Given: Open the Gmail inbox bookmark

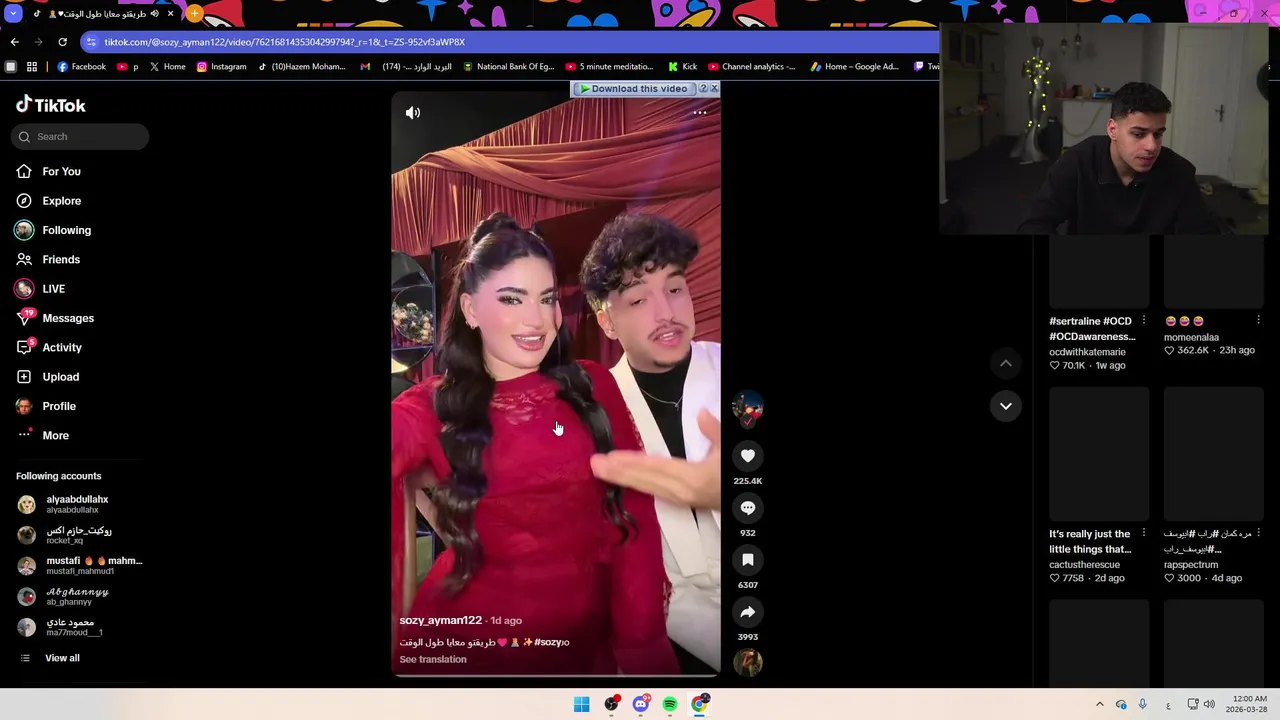Looking at the screenshot, I should click(x=405, y=67).
